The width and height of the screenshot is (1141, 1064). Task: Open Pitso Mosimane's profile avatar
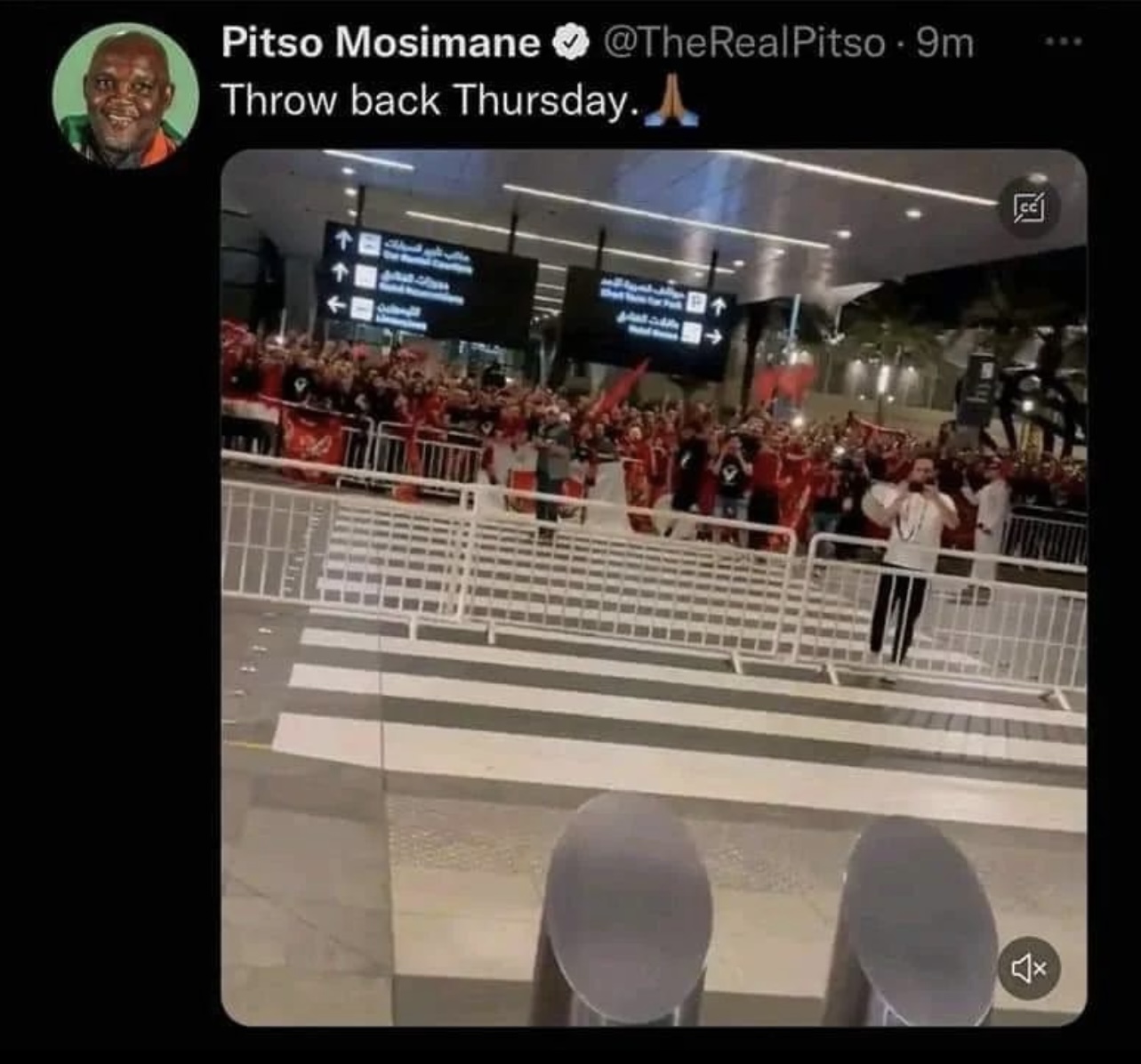coord(125,95)
